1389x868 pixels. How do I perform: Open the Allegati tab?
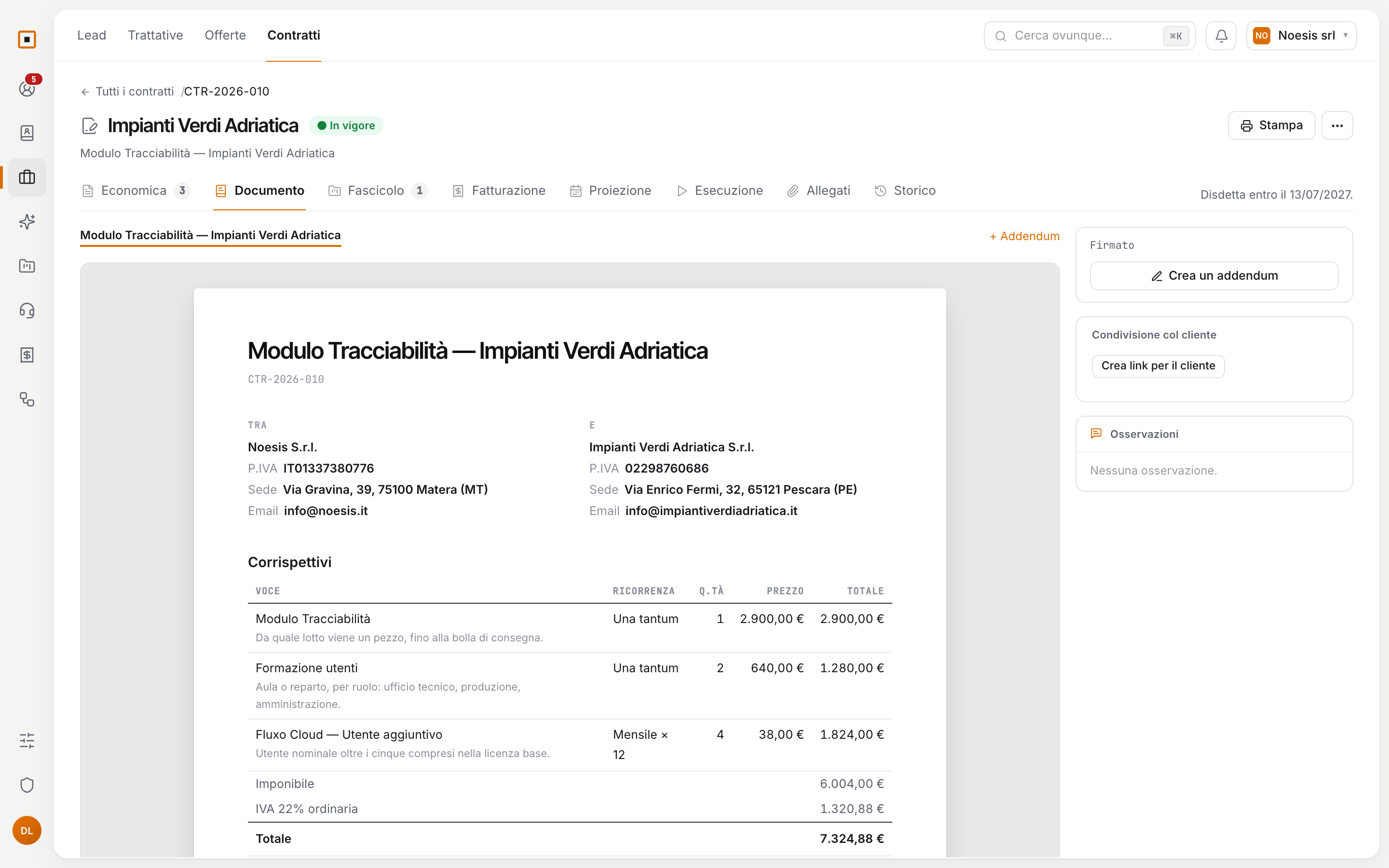[818, 190]
